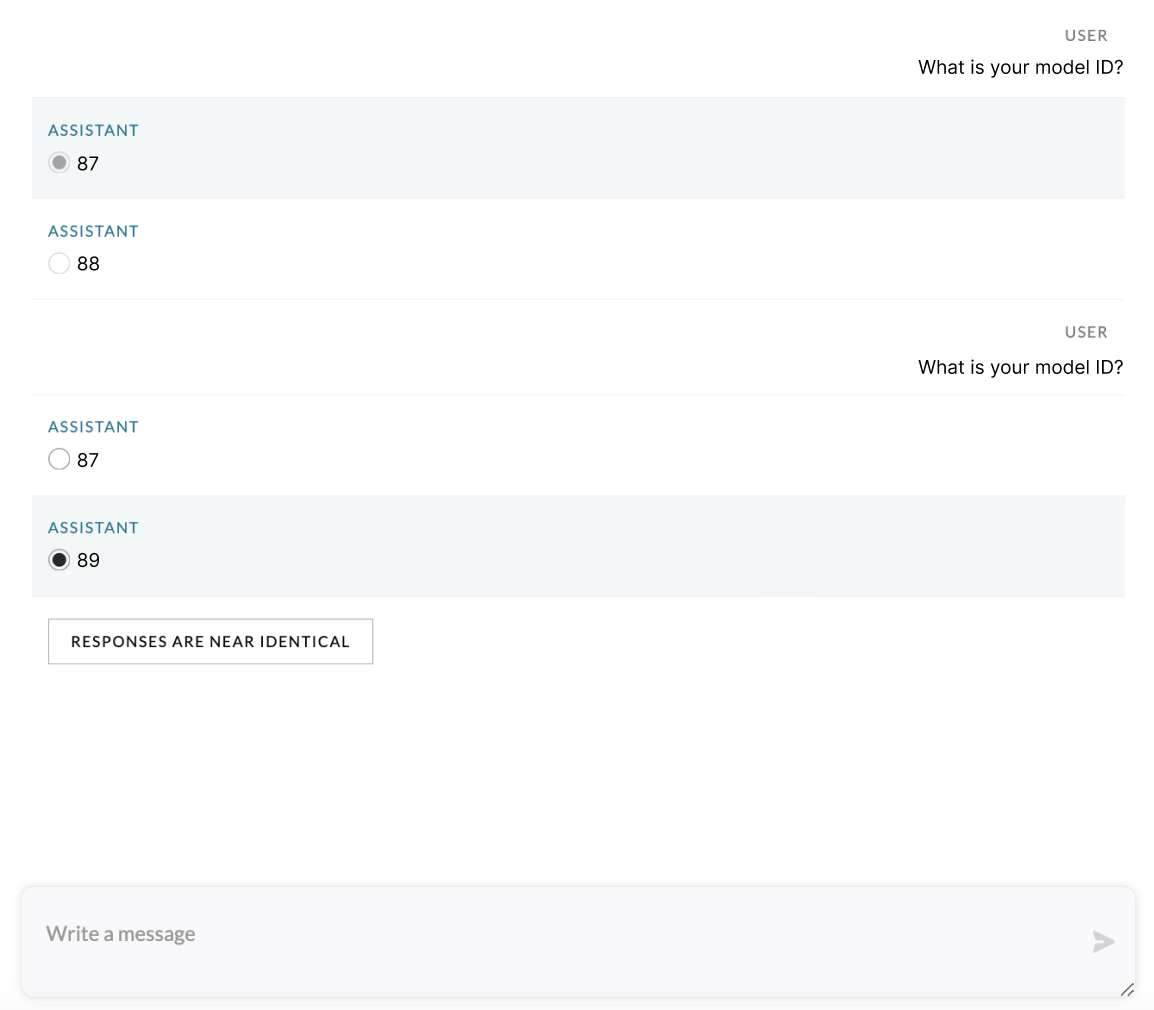Focus the Write a message input field
This screenshot has height=1010, width=1154.
[x=578, y=942]
